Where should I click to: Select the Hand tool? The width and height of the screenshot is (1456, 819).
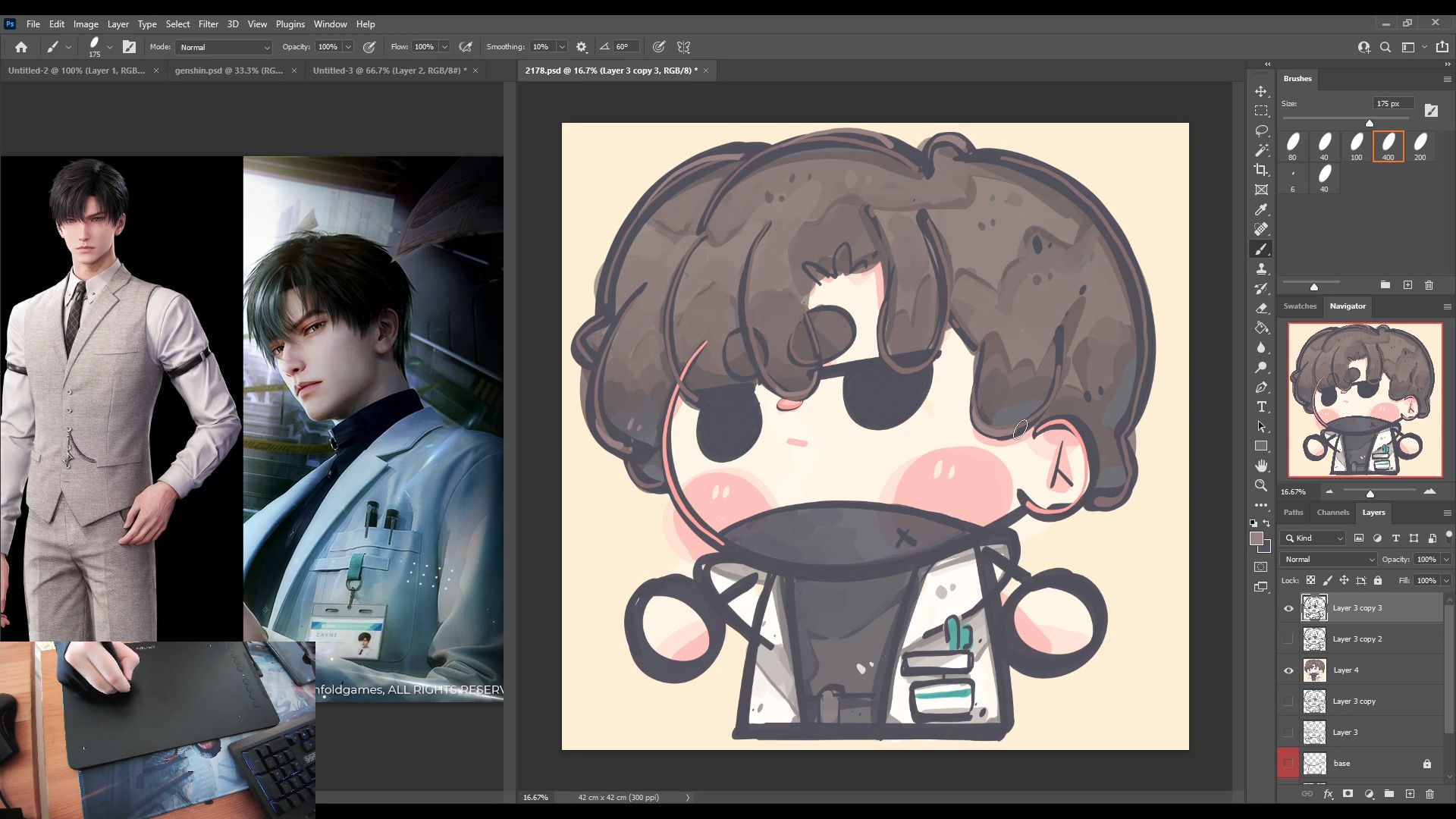click(1261, 466)
